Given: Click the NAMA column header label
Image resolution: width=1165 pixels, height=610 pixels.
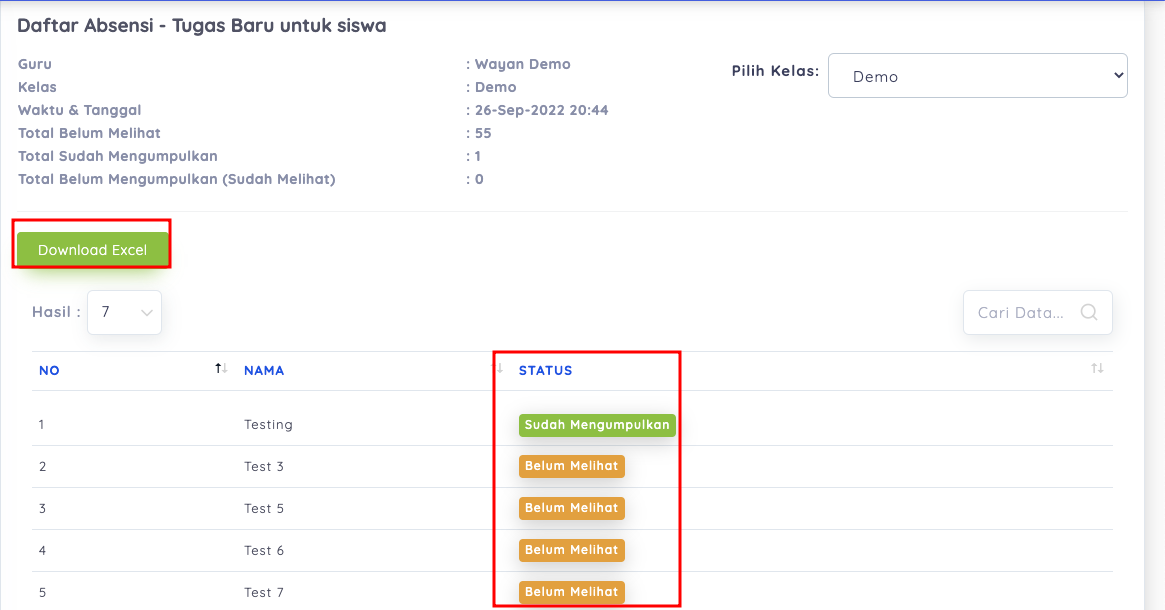Looking at the screenshot, I should pyautogui.click(x=264, y=370).
